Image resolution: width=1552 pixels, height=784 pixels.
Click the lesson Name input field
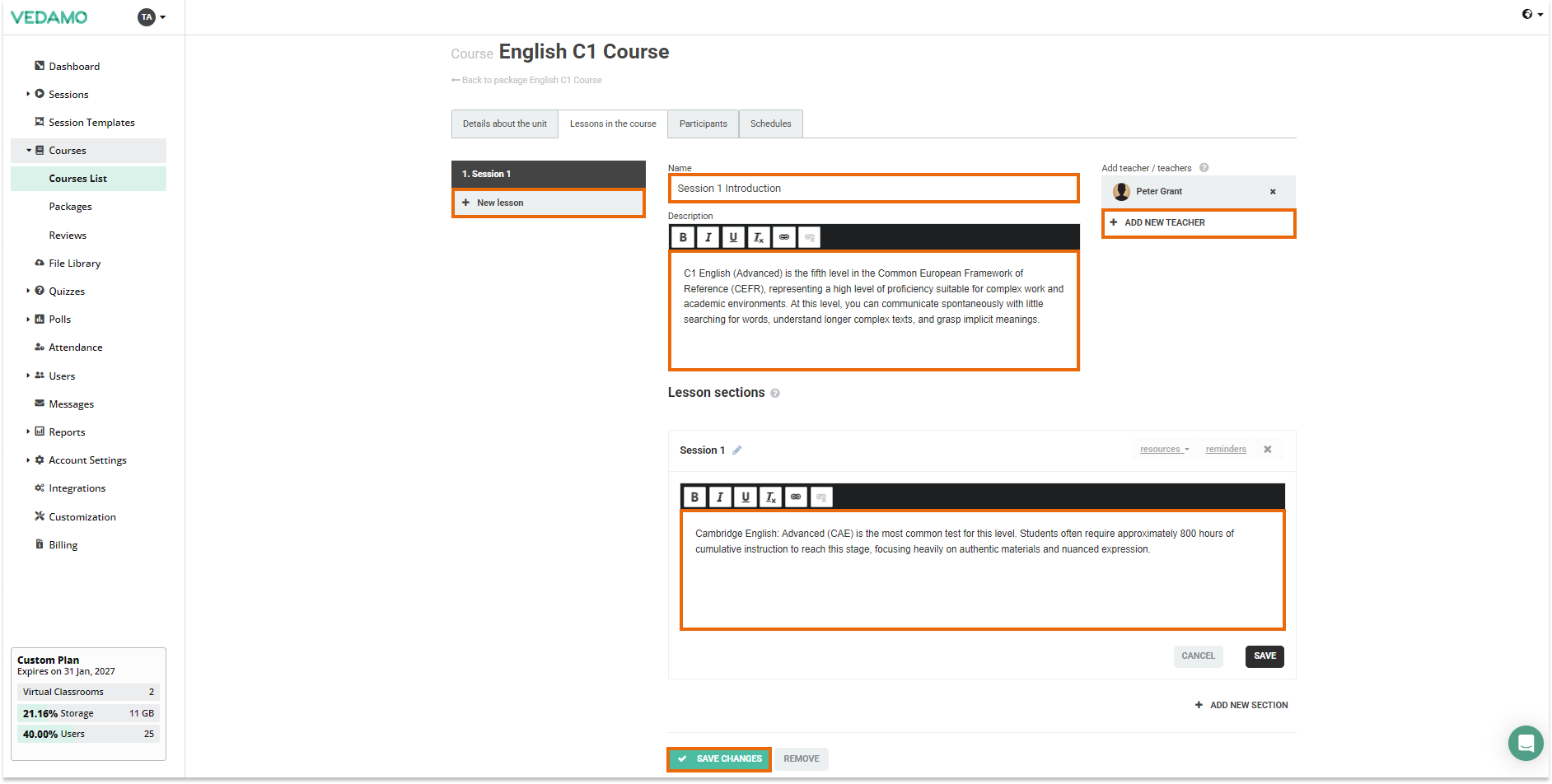pos(873,189)
